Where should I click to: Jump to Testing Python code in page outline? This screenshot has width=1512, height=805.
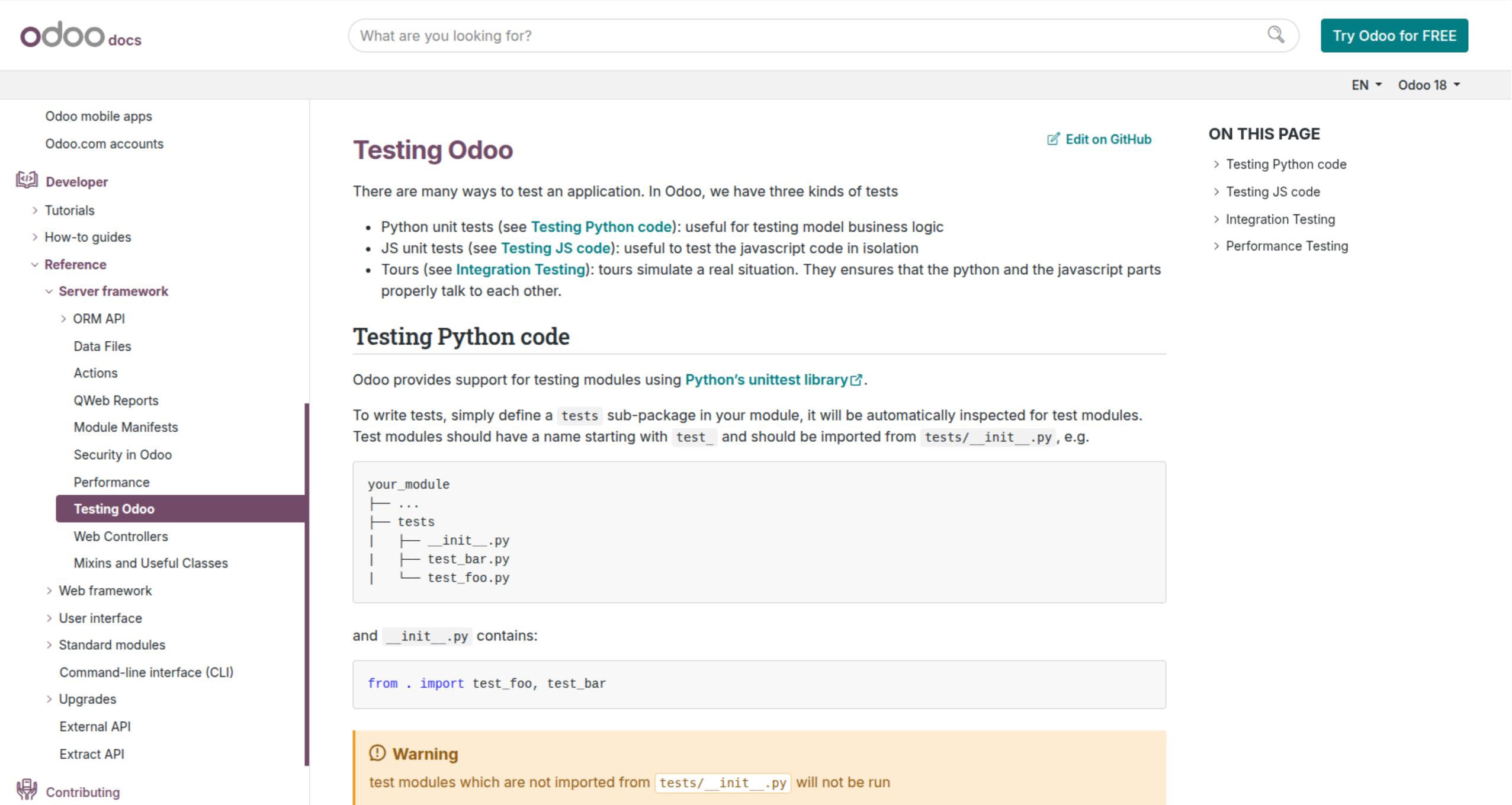[1286, 164]
